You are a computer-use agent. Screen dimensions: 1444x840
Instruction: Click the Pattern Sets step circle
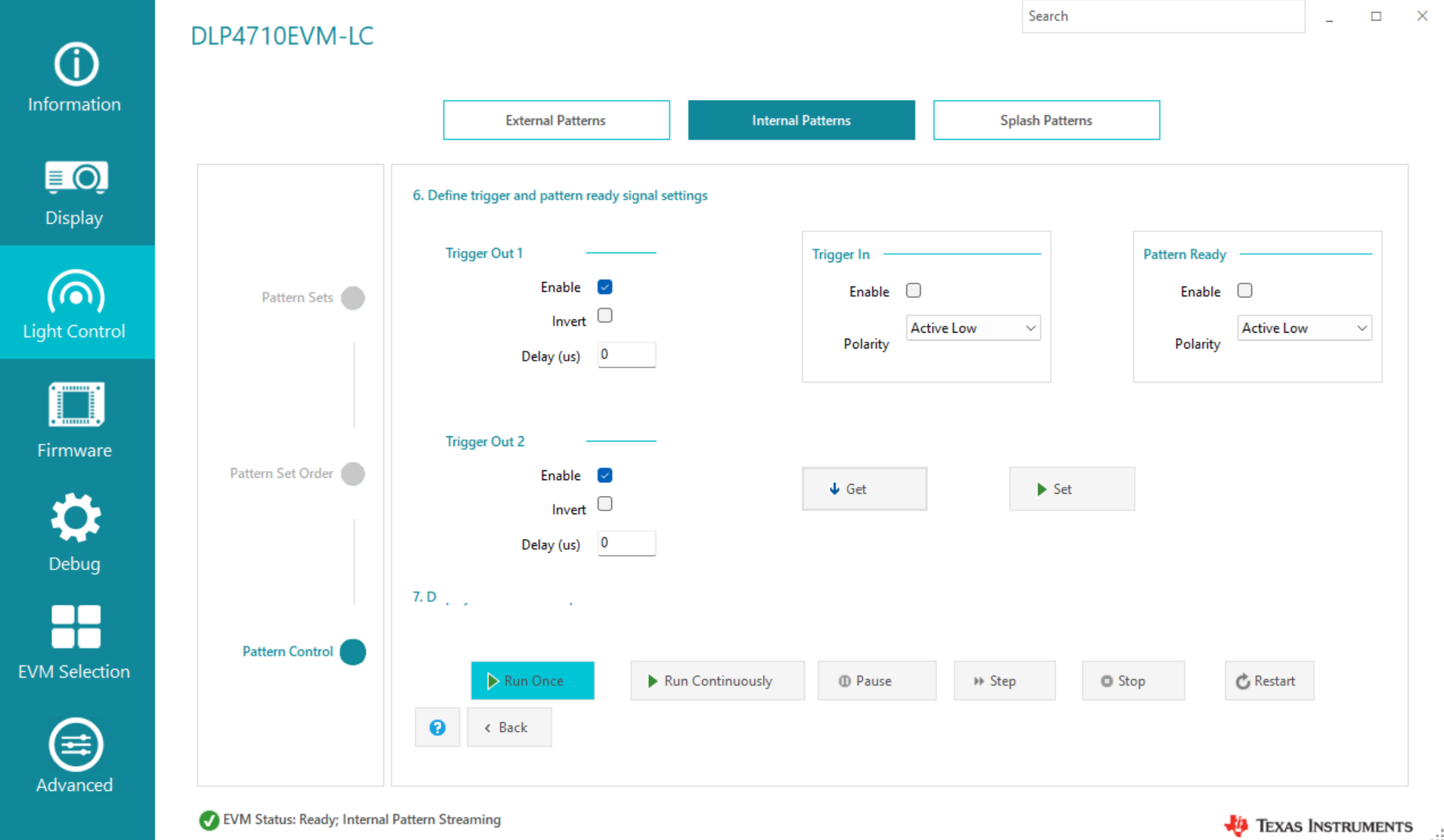pyautogui.click(x=352, y=298)
